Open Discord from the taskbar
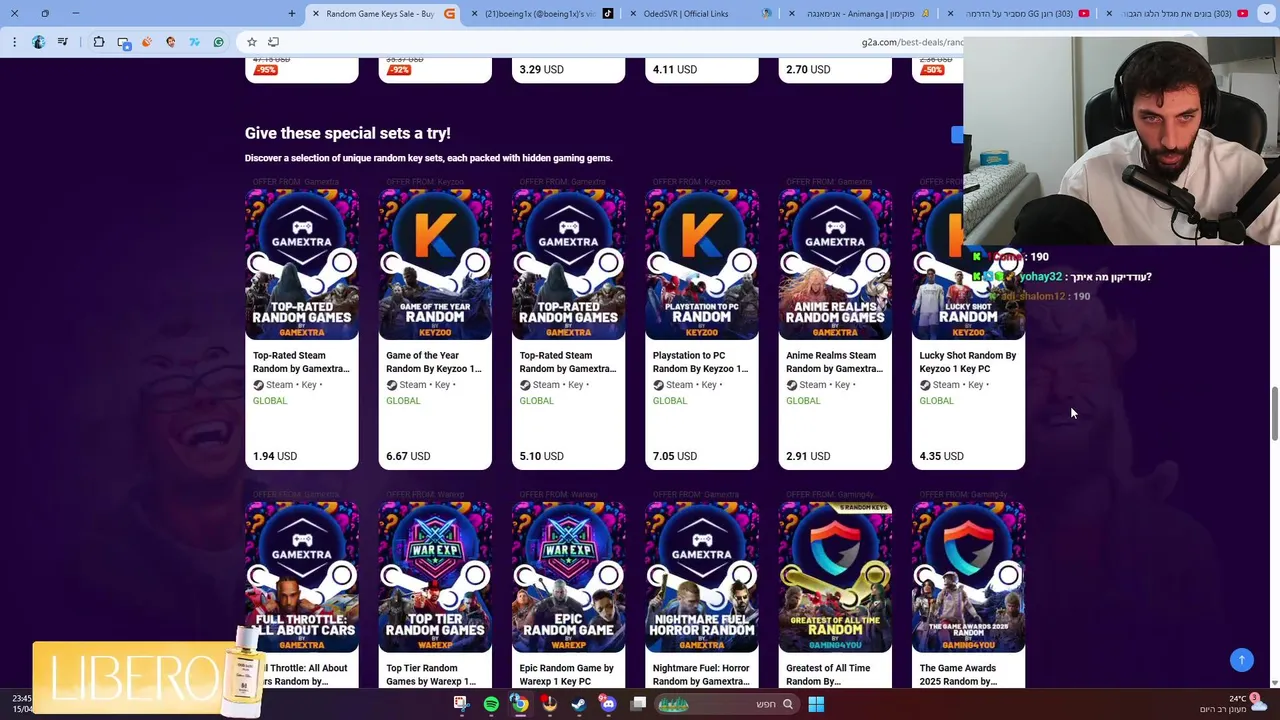Viewport: 1280px width, 720px height. [x=608, y=704]
